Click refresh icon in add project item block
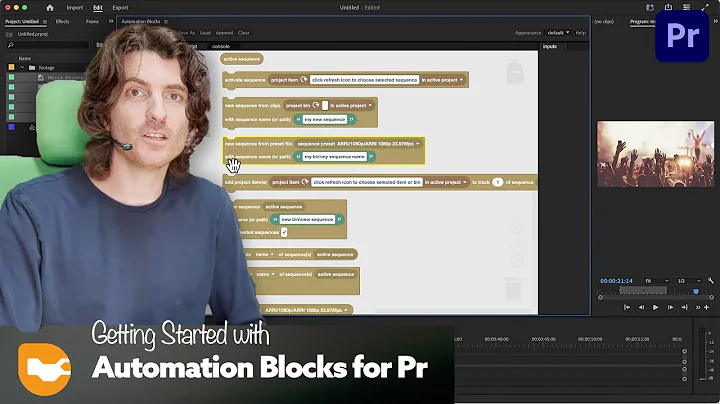This screenshot has width=720, height=404. click(305, 182)
